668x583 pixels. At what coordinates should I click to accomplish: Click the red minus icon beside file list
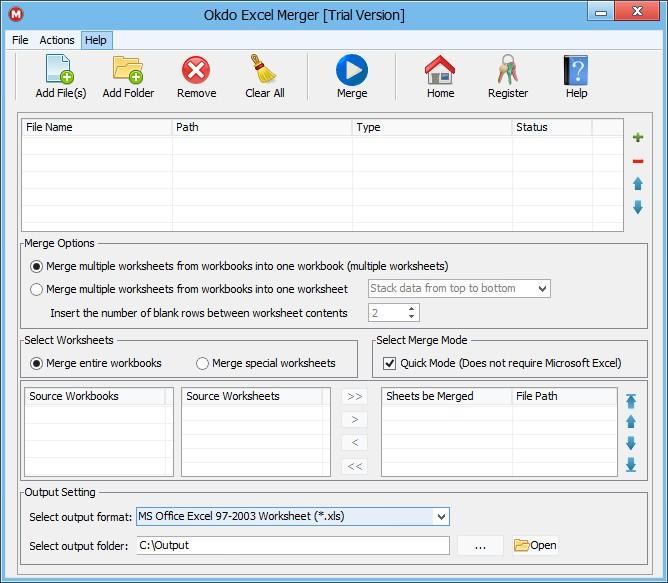click(x=638, y=161)
